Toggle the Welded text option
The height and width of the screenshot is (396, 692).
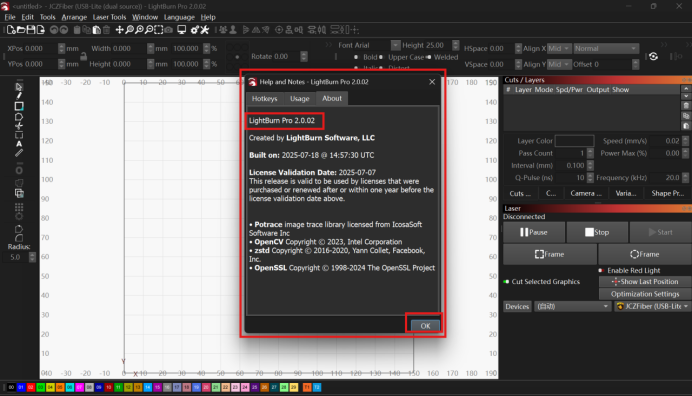click(x=442, y=57)
